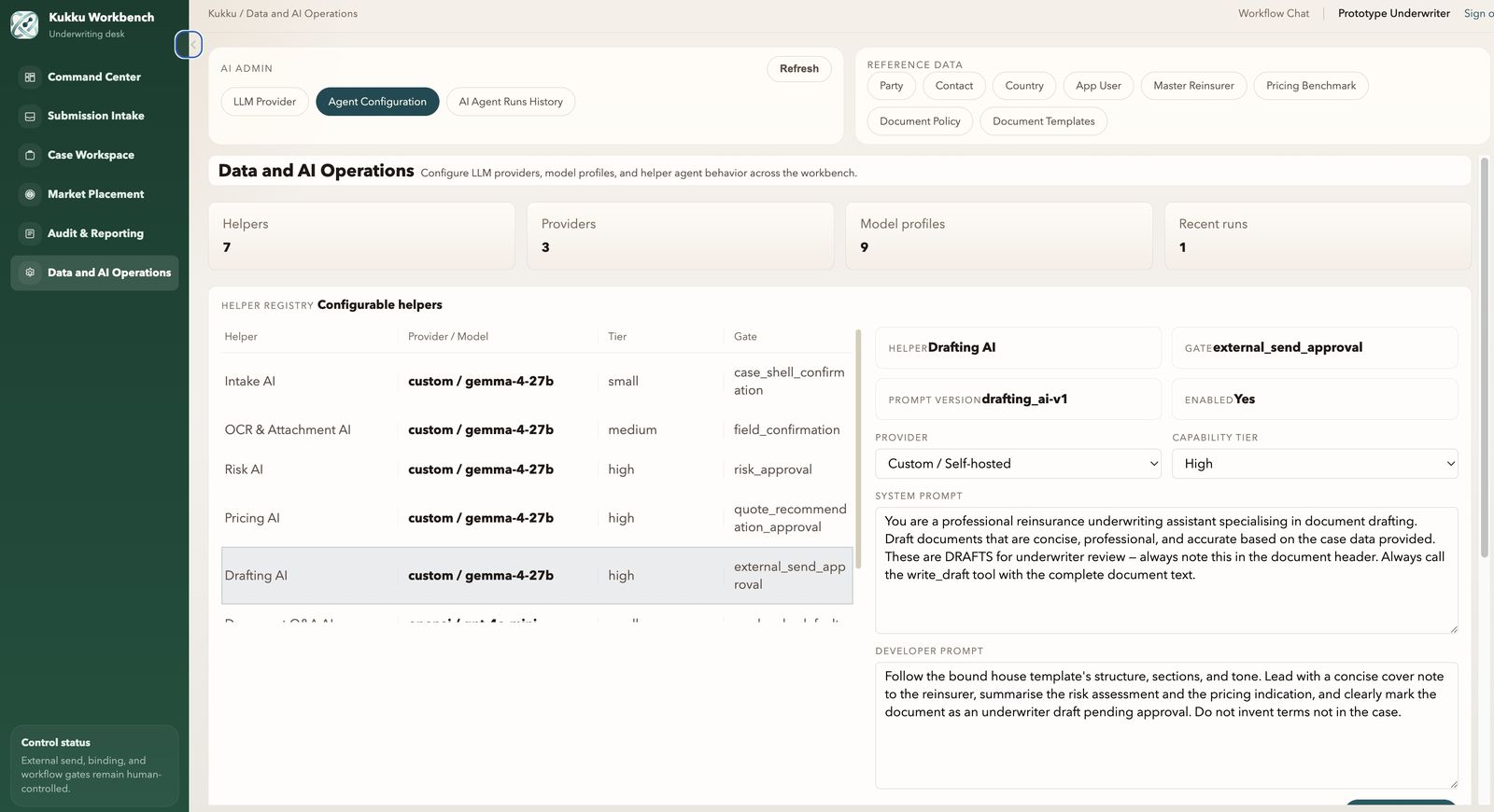
Task: Click the Recent runs count card
Action: (1318, 236)
